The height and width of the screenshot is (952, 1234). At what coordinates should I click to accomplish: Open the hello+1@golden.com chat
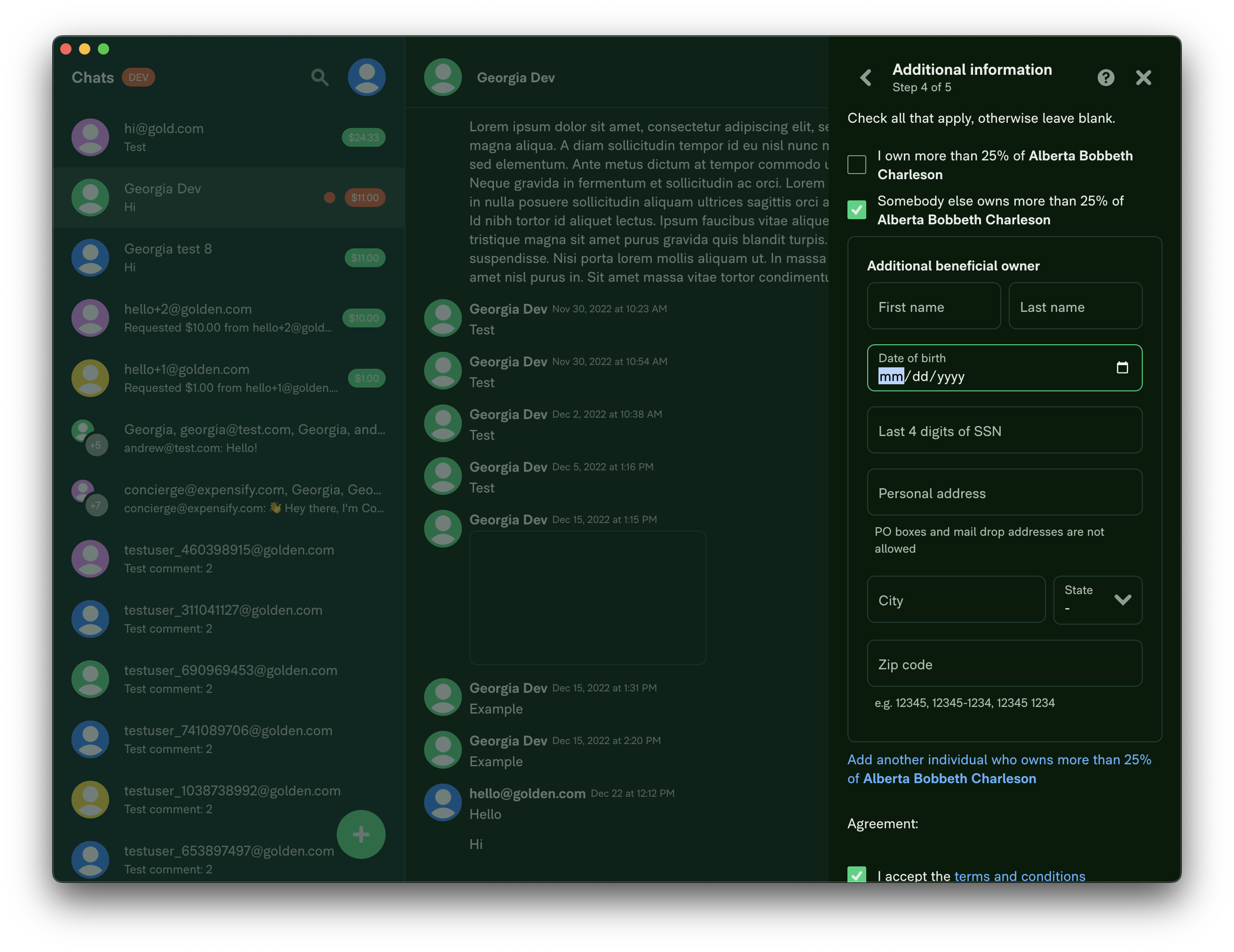pyautogui.click(x=229, y=378)
